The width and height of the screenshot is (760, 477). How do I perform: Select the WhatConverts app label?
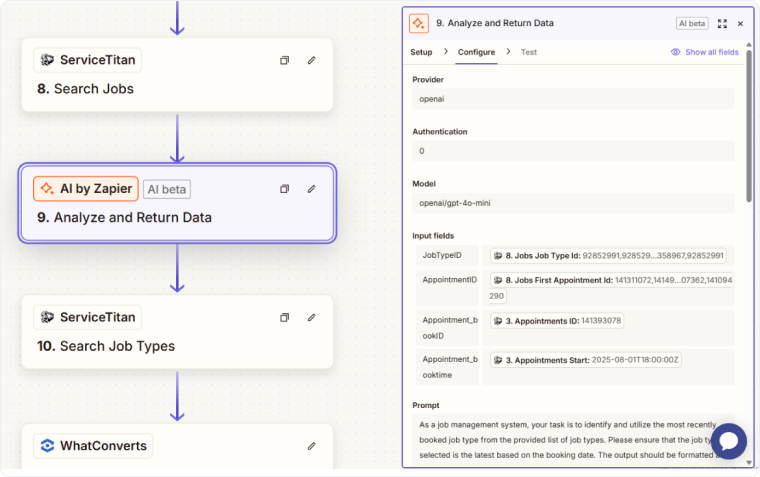[x=93, y=445]
